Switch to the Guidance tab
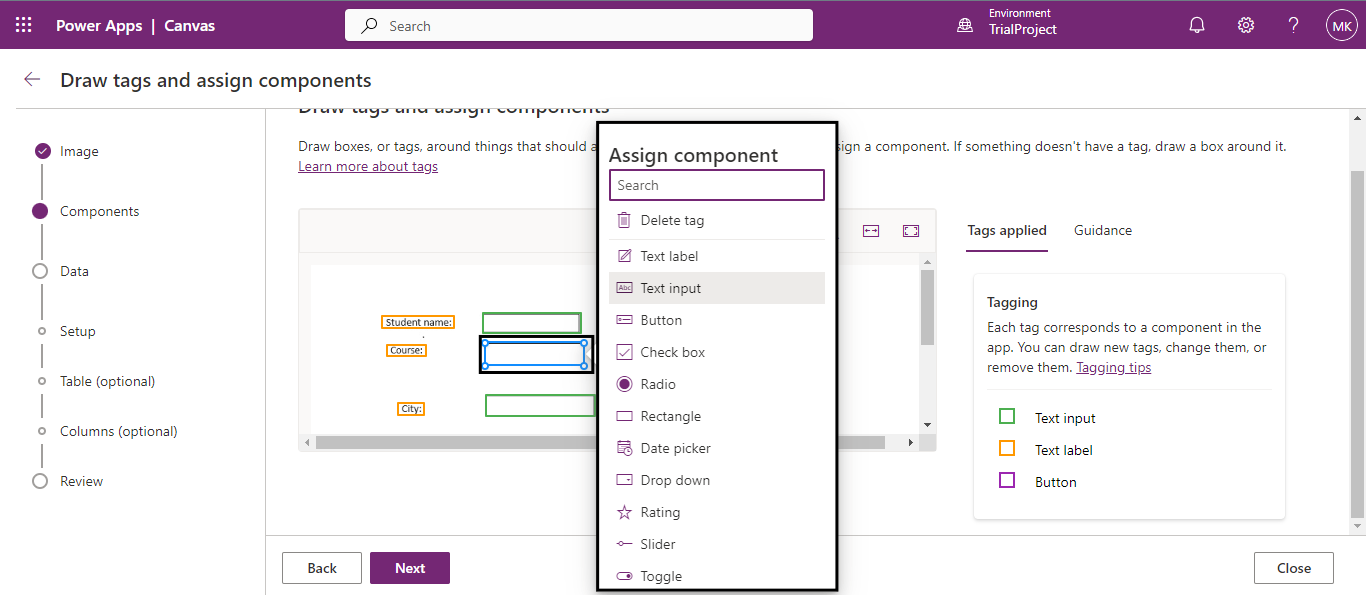Viewport: 1366px width, 595px height. coord(1103,230)
